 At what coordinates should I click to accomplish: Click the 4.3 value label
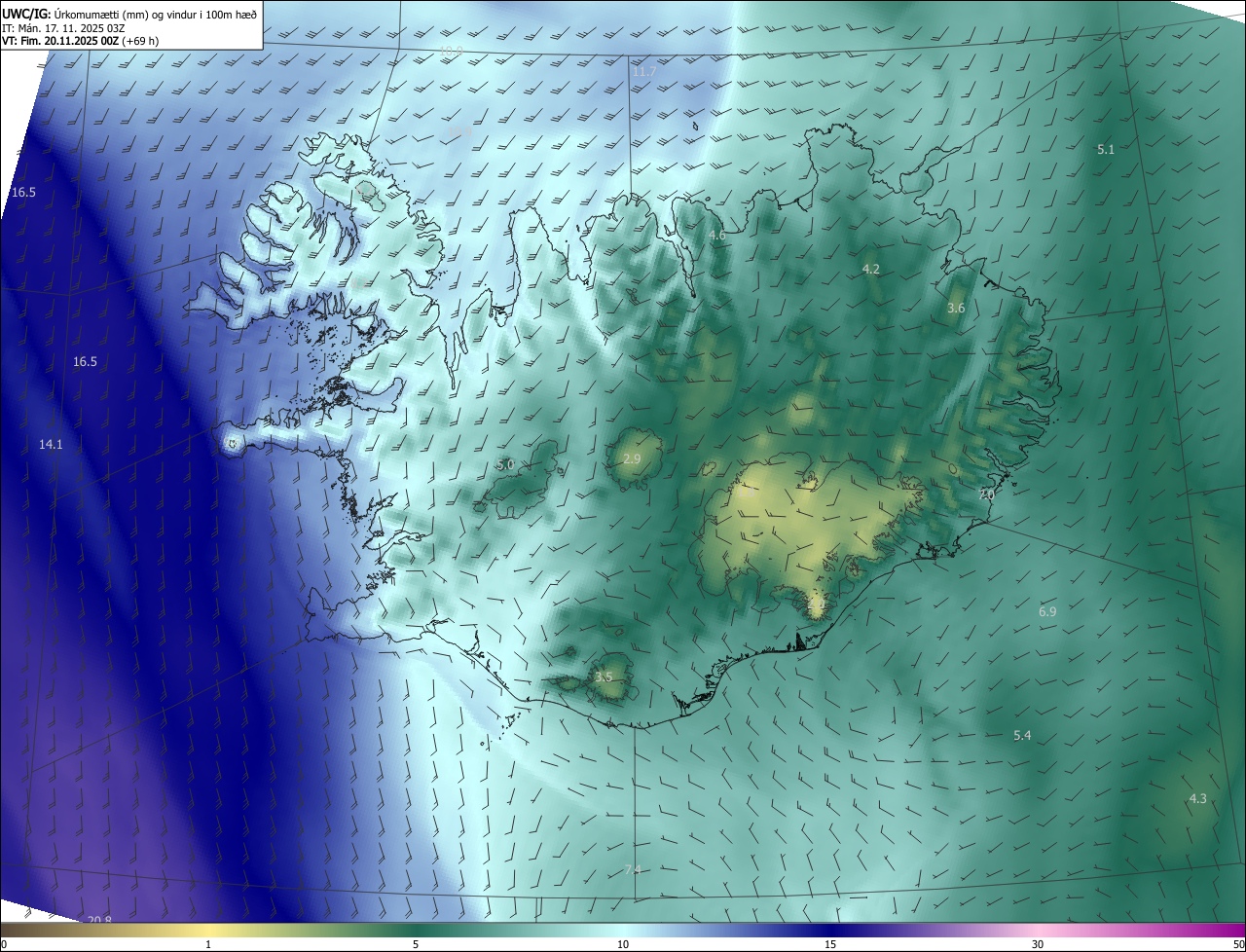pyautogui.click(x=1197, y=799)
